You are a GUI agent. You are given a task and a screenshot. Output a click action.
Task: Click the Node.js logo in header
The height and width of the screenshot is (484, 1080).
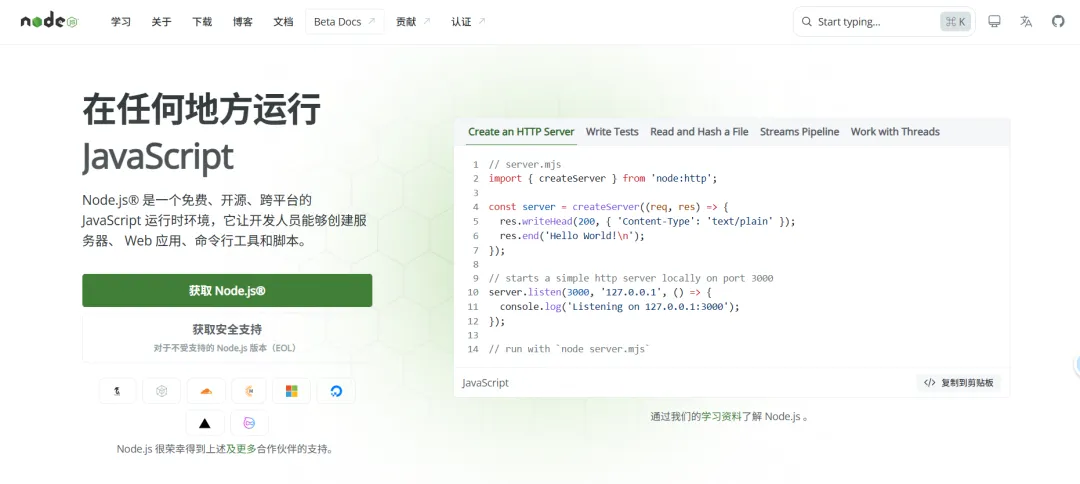[49, 21]
